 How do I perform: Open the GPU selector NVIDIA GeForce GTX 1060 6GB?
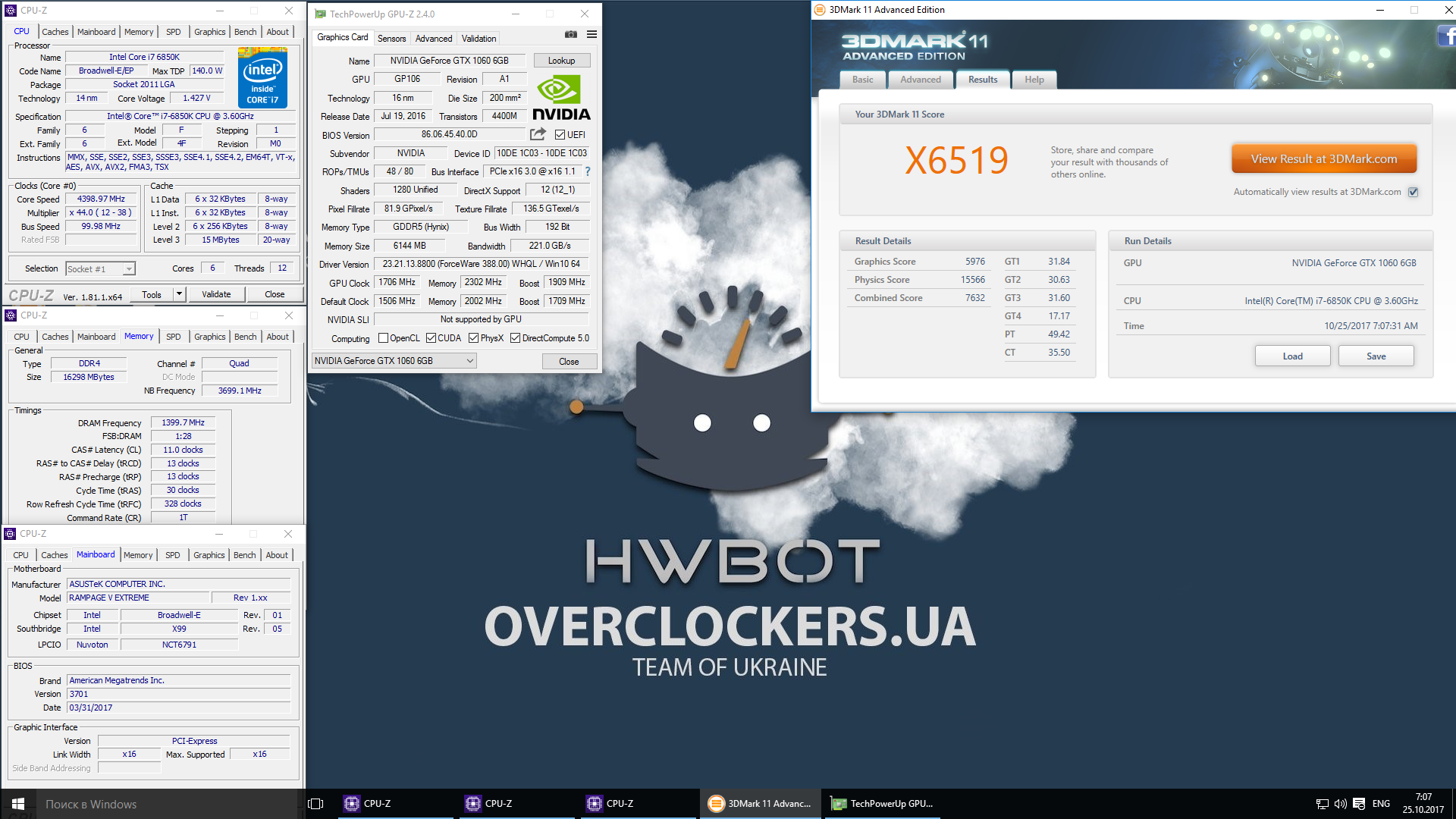(394, 361)
